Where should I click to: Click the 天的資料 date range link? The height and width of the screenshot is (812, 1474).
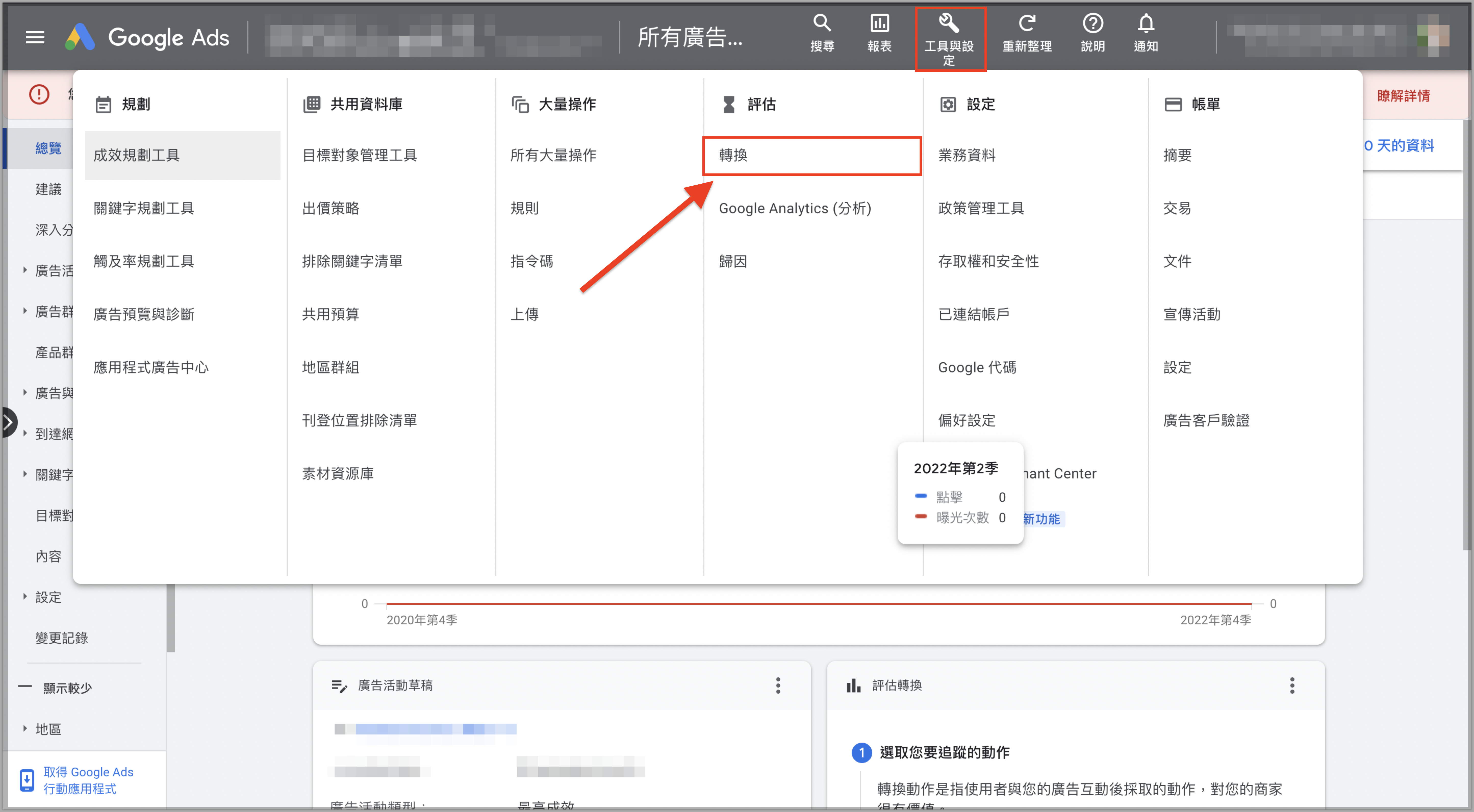pos(1399,145)
